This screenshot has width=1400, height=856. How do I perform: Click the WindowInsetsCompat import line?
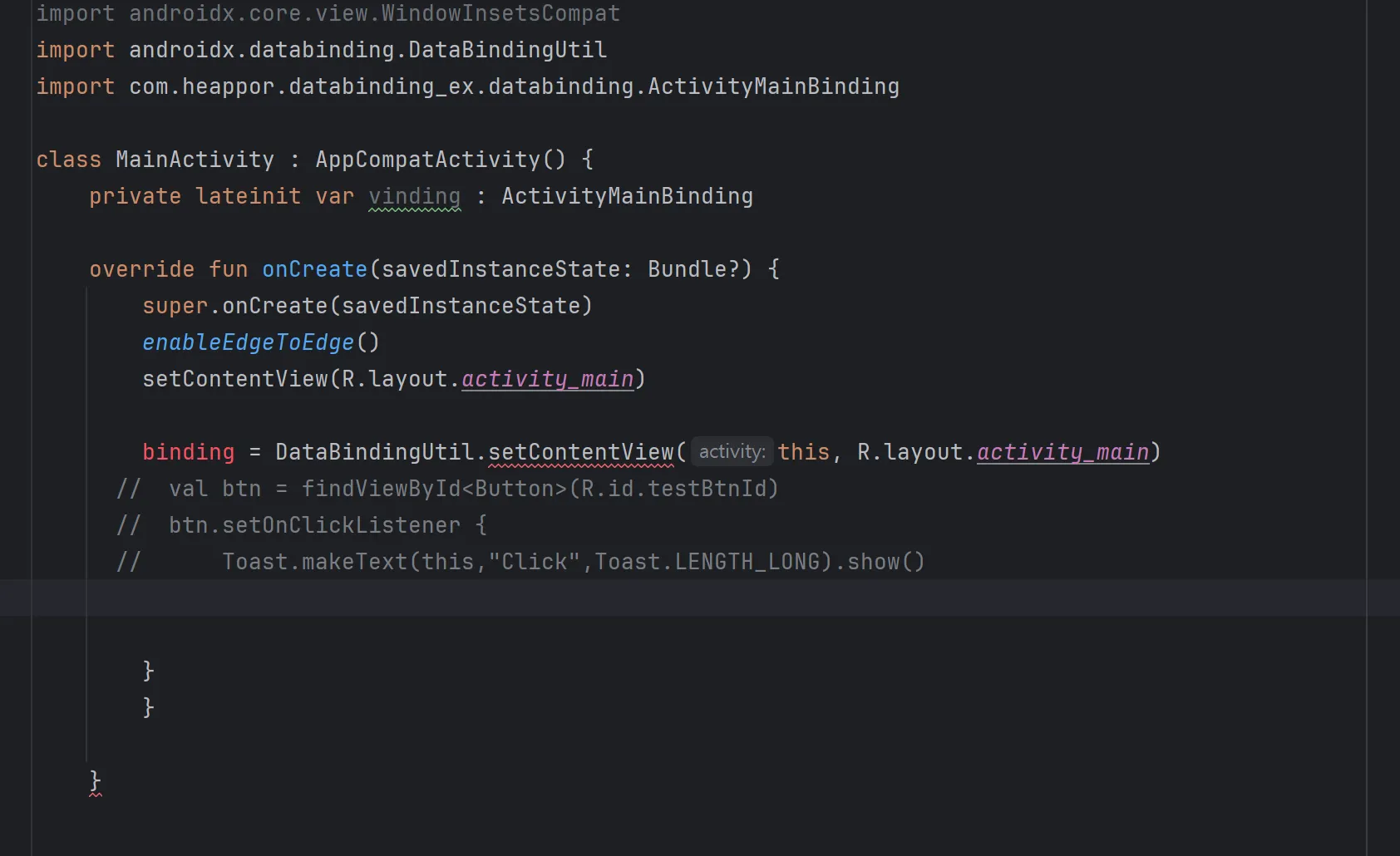(328, 13)
